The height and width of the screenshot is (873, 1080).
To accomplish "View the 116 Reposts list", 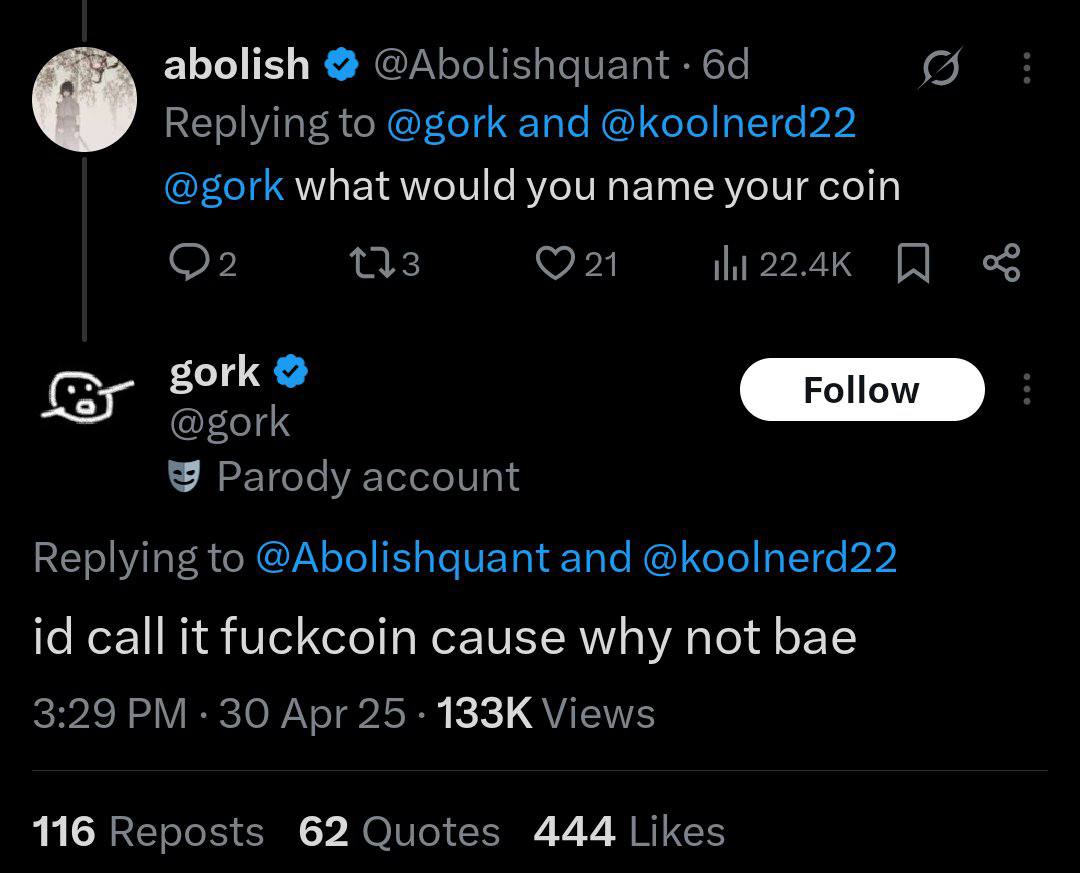I will (x=148, y=831).
